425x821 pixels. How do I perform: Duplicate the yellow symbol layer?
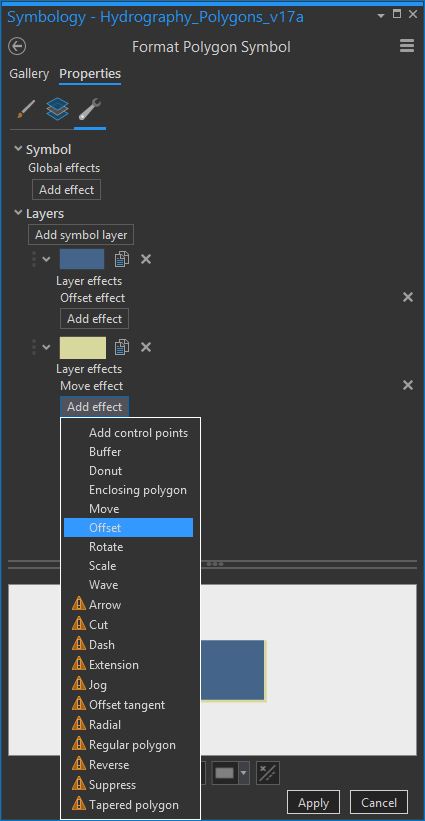coord(121,347)
